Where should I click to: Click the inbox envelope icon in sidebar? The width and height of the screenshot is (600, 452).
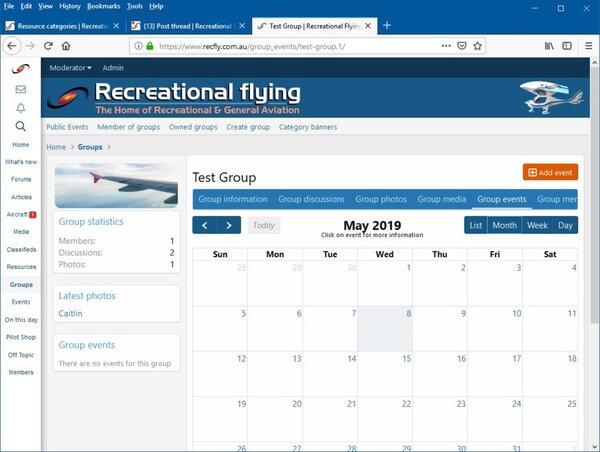pos(20,88)
